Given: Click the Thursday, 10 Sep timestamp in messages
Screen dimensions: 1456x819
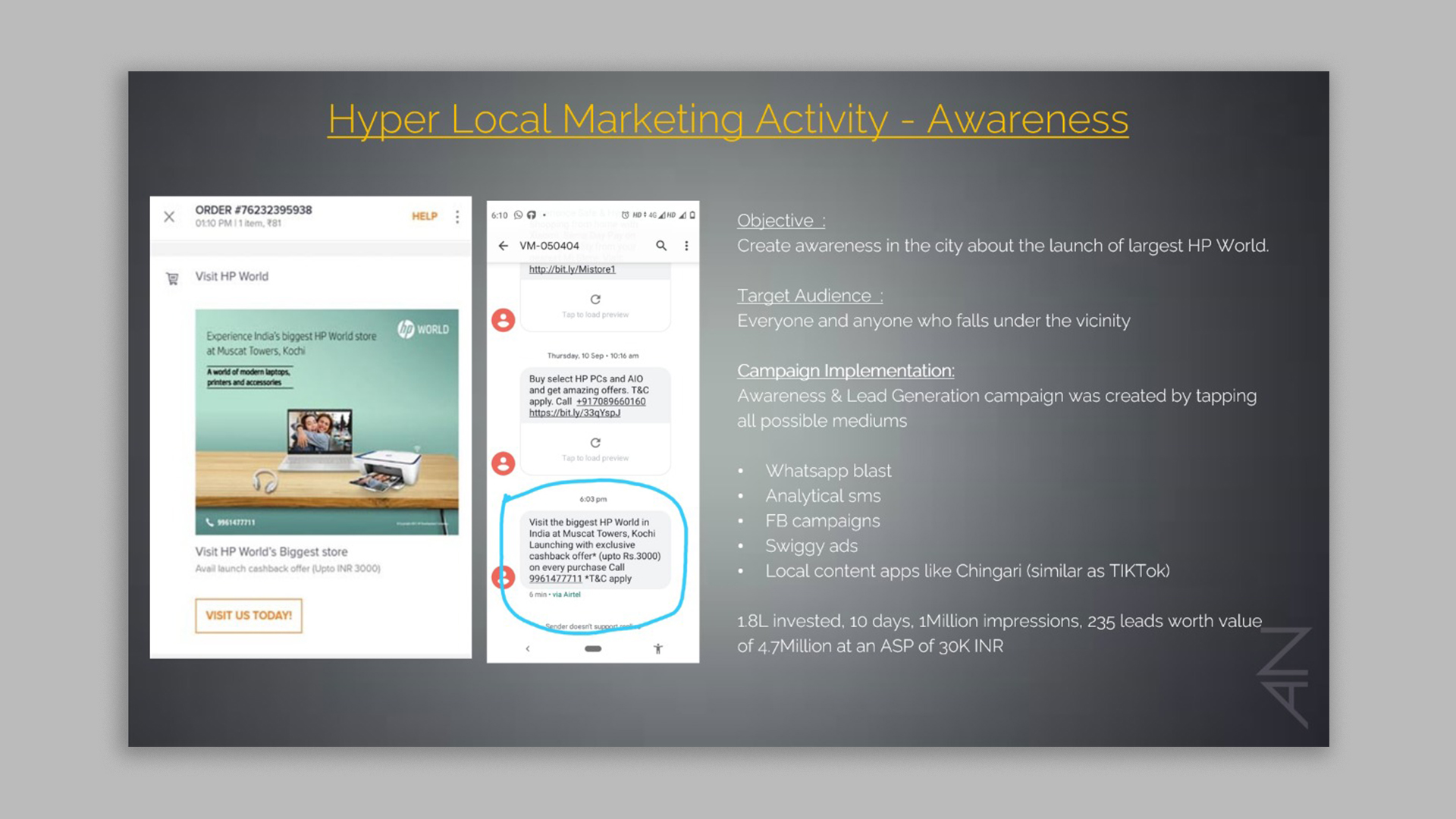Looking at the screenshot, I should pyautogui.click(x=593, y=356).
